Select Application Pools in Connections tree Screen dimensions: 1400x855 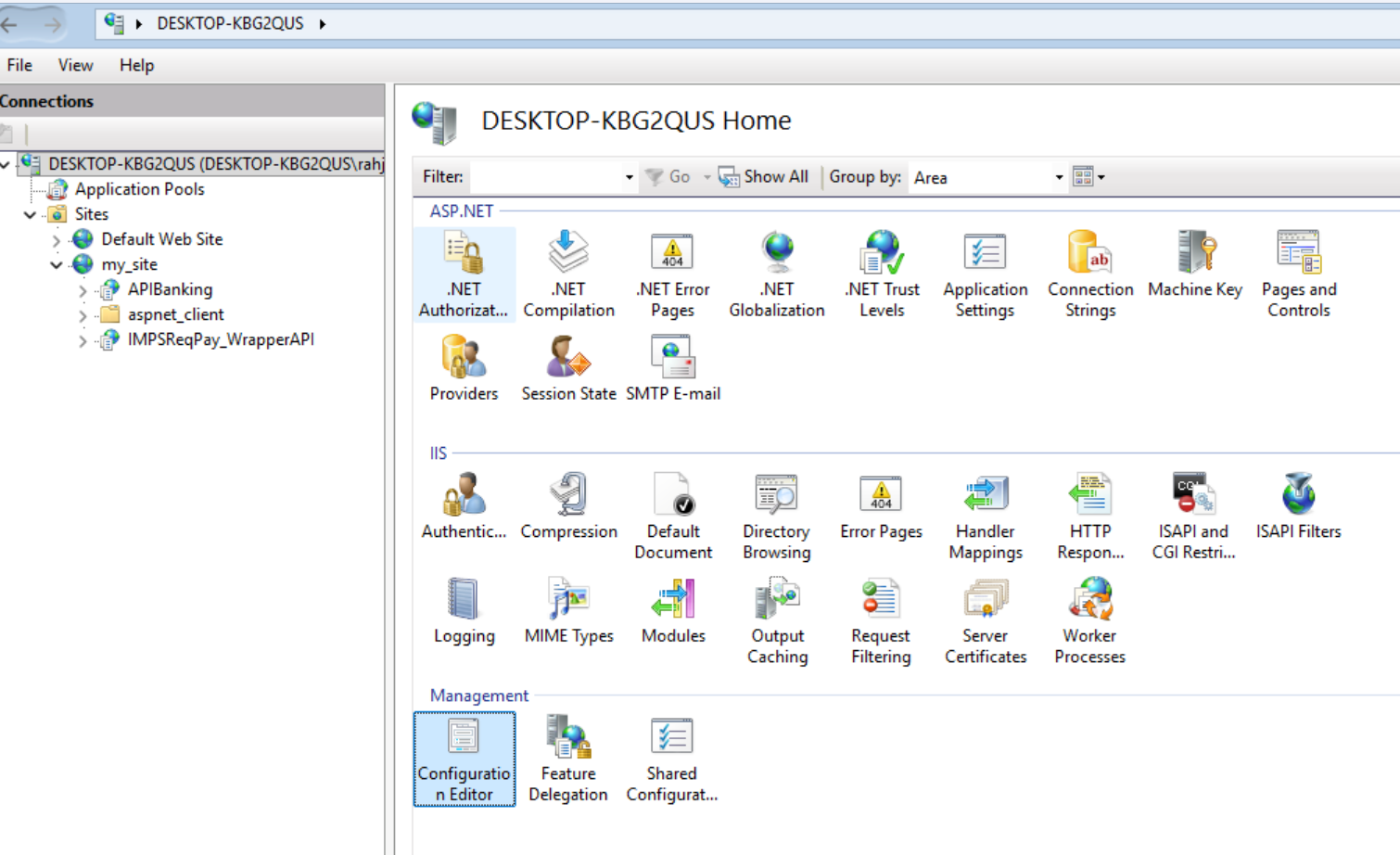pyautogui.click(x=139, y=189)
